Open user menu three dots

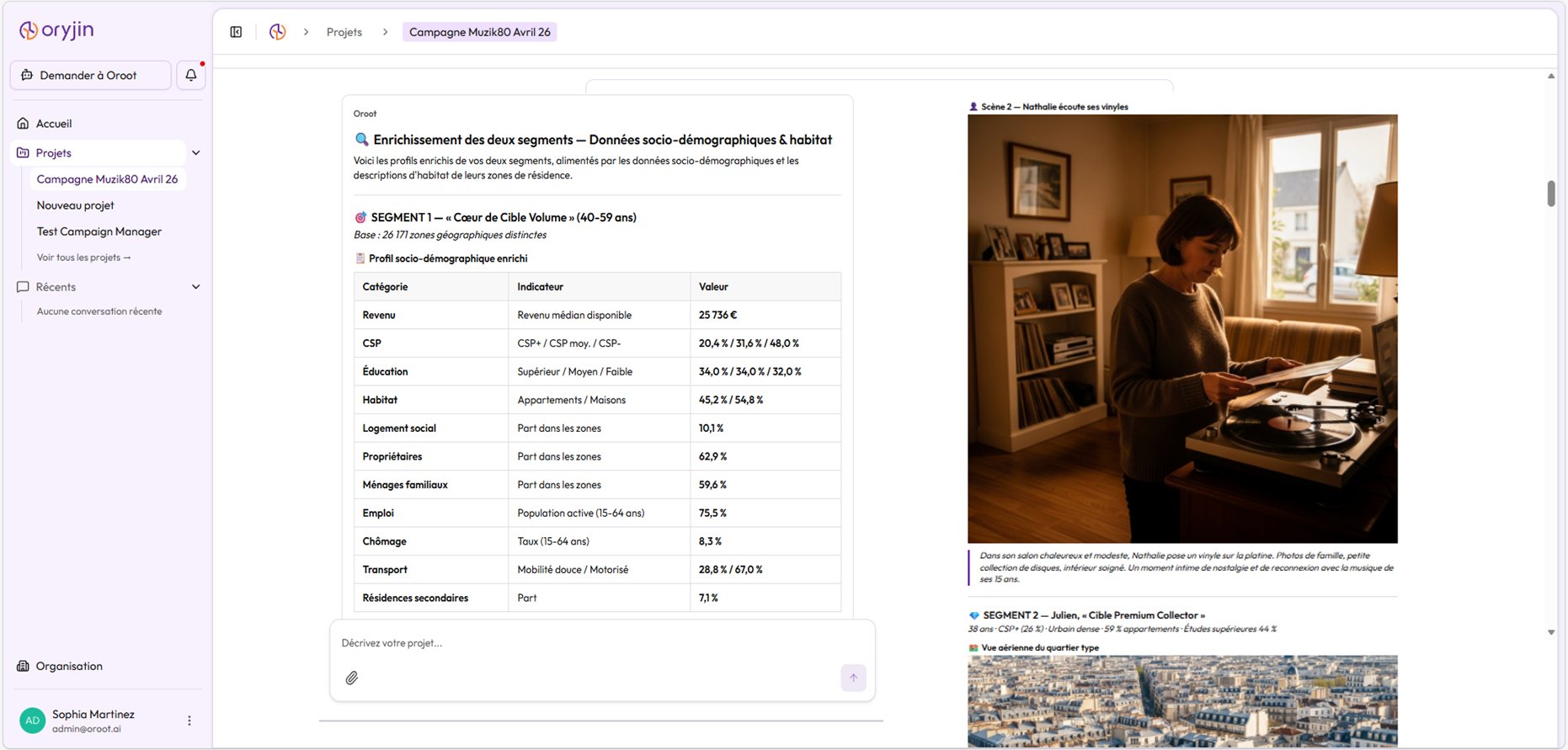pos(189,721)
